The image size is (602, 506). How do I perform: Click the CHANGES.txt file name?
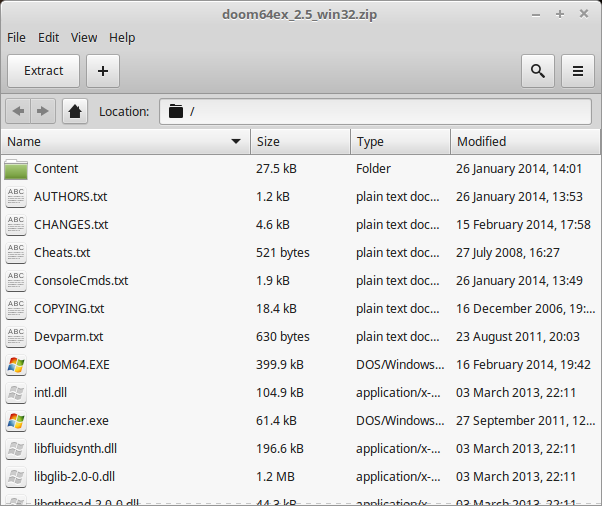[71, 225]
